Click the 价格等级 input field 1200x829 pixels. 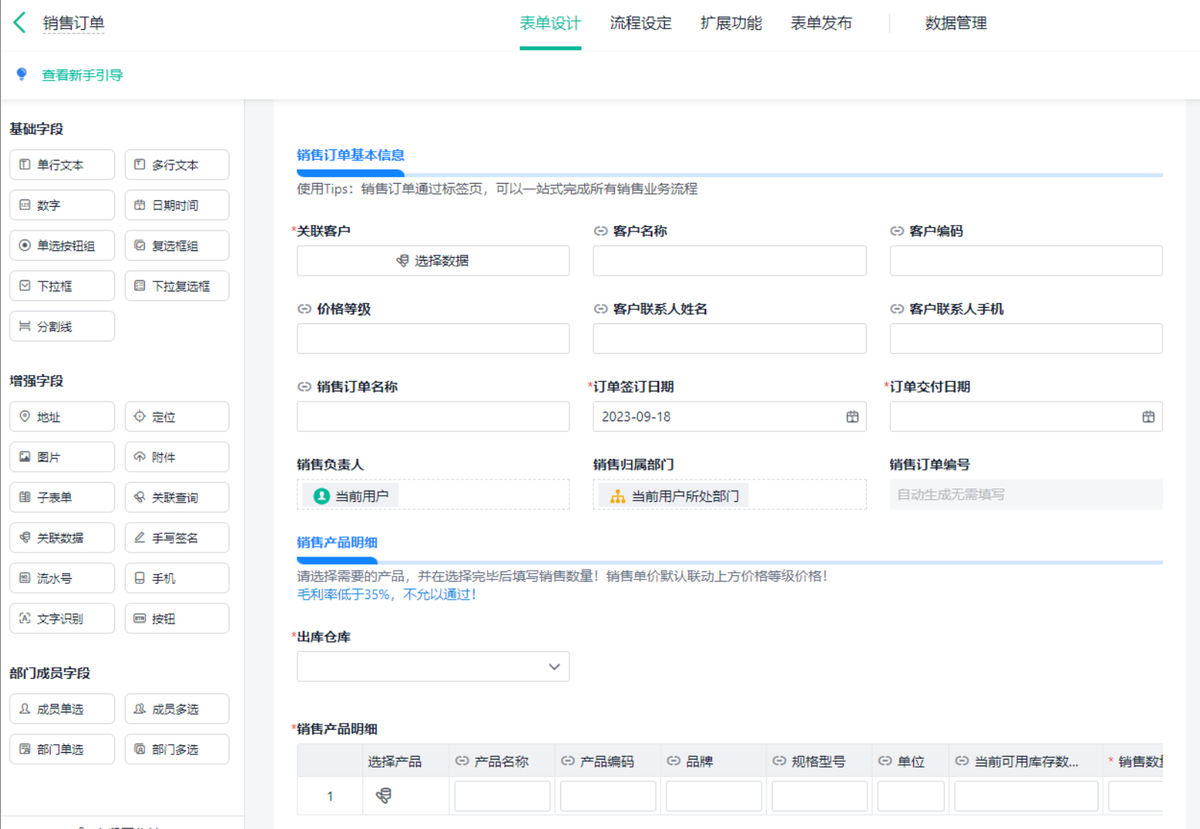pos(433,338)
